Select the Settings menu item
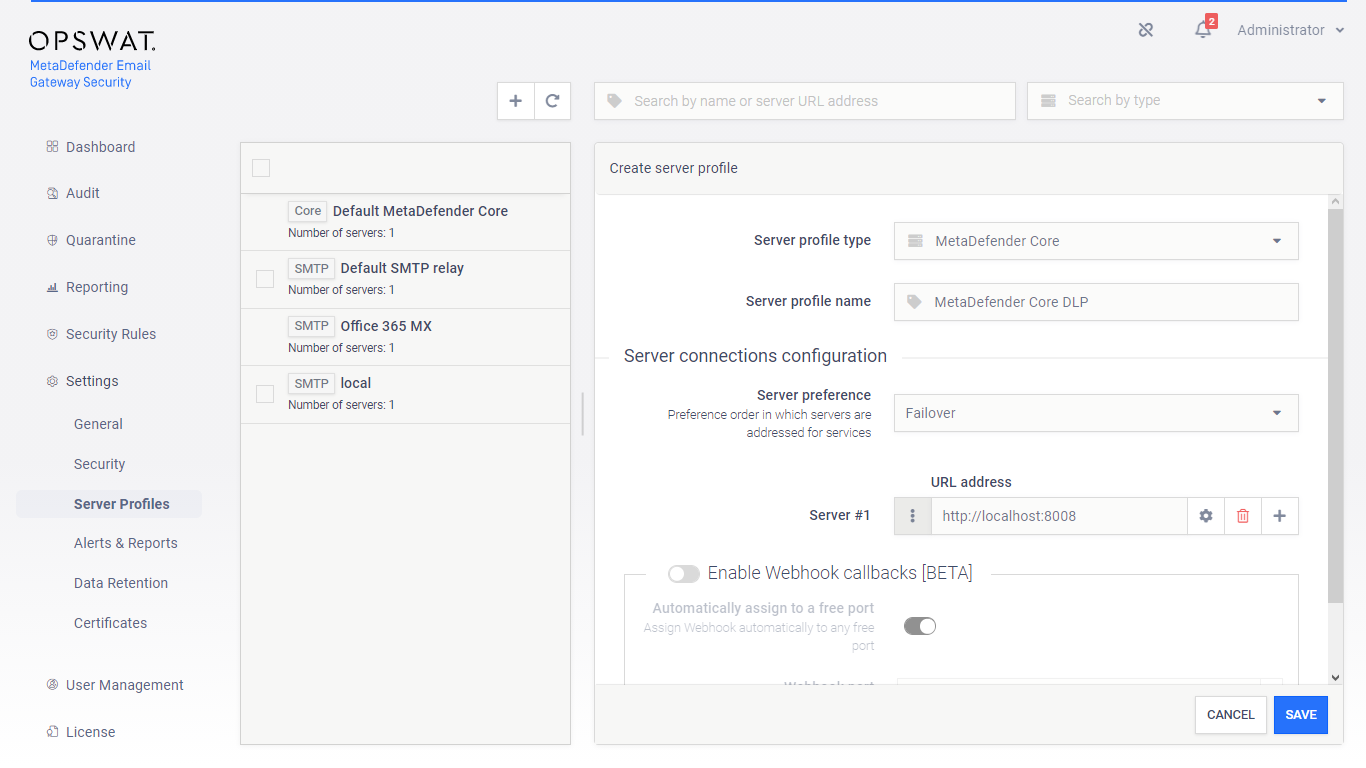Screen dimensions: 1366x768 click(92, 381)
